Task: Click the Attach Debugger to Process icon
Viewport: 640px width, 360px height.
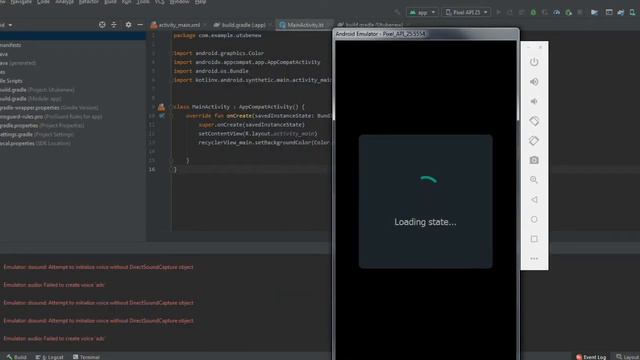Action: pyautogui.click(x=568, y=12)
